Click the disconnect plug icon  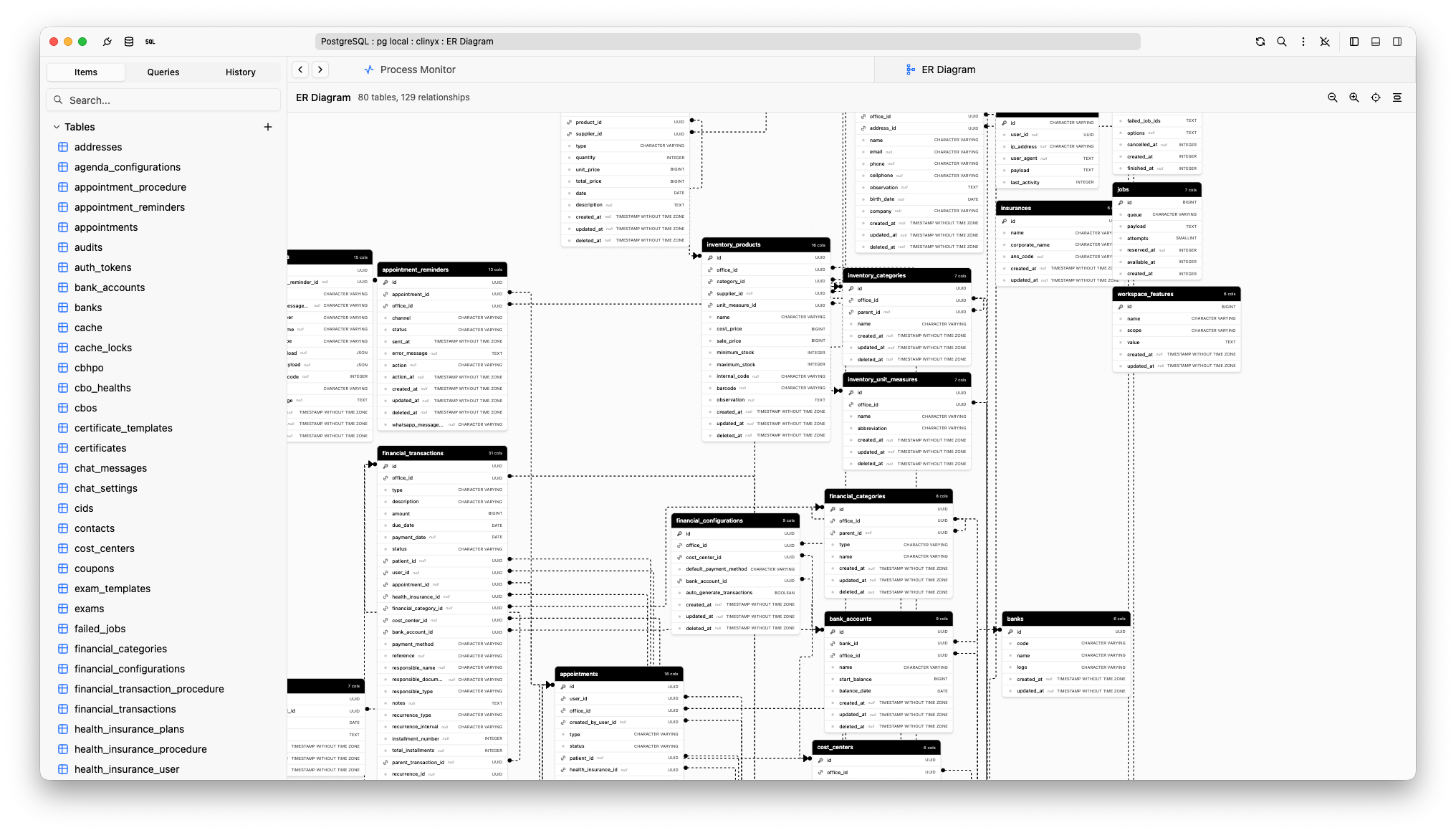[x=1324, y=42]
